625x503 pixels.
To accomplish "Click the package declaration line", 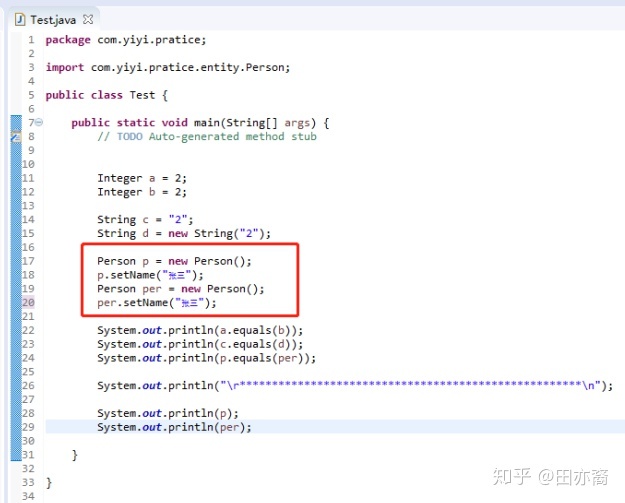I will [126, 40].
